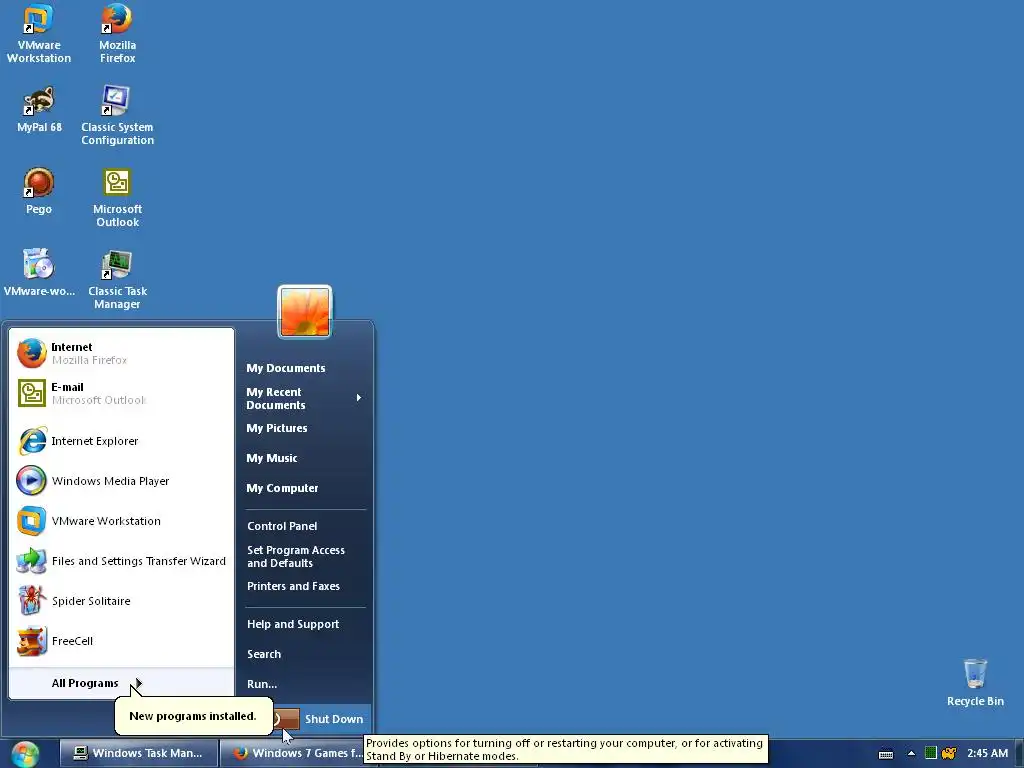This screenshot has width=1024, height=768.
Task: Select the MyPal 68 desktop icon
Action: tap(39, 110)
